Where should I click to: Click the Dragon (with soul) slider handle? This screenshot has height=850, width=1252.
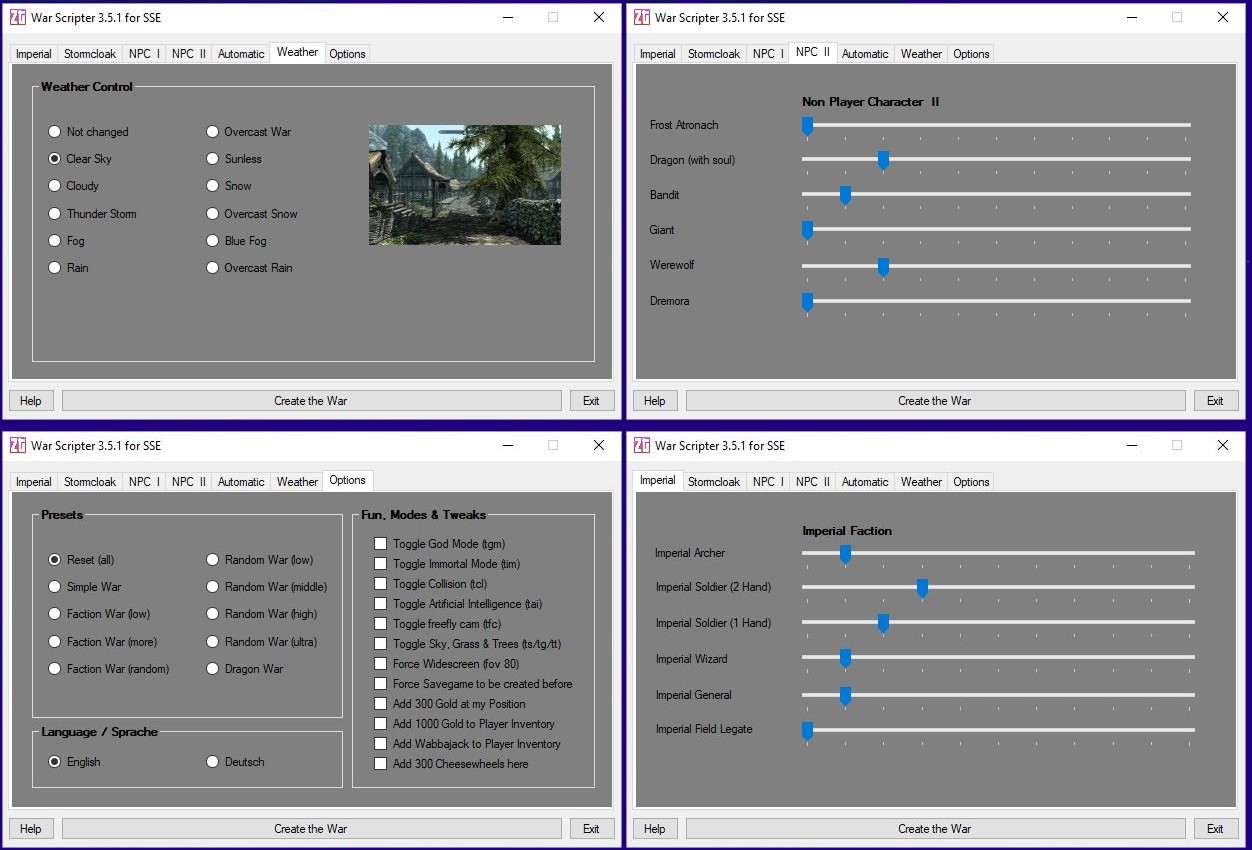point(883,159)
